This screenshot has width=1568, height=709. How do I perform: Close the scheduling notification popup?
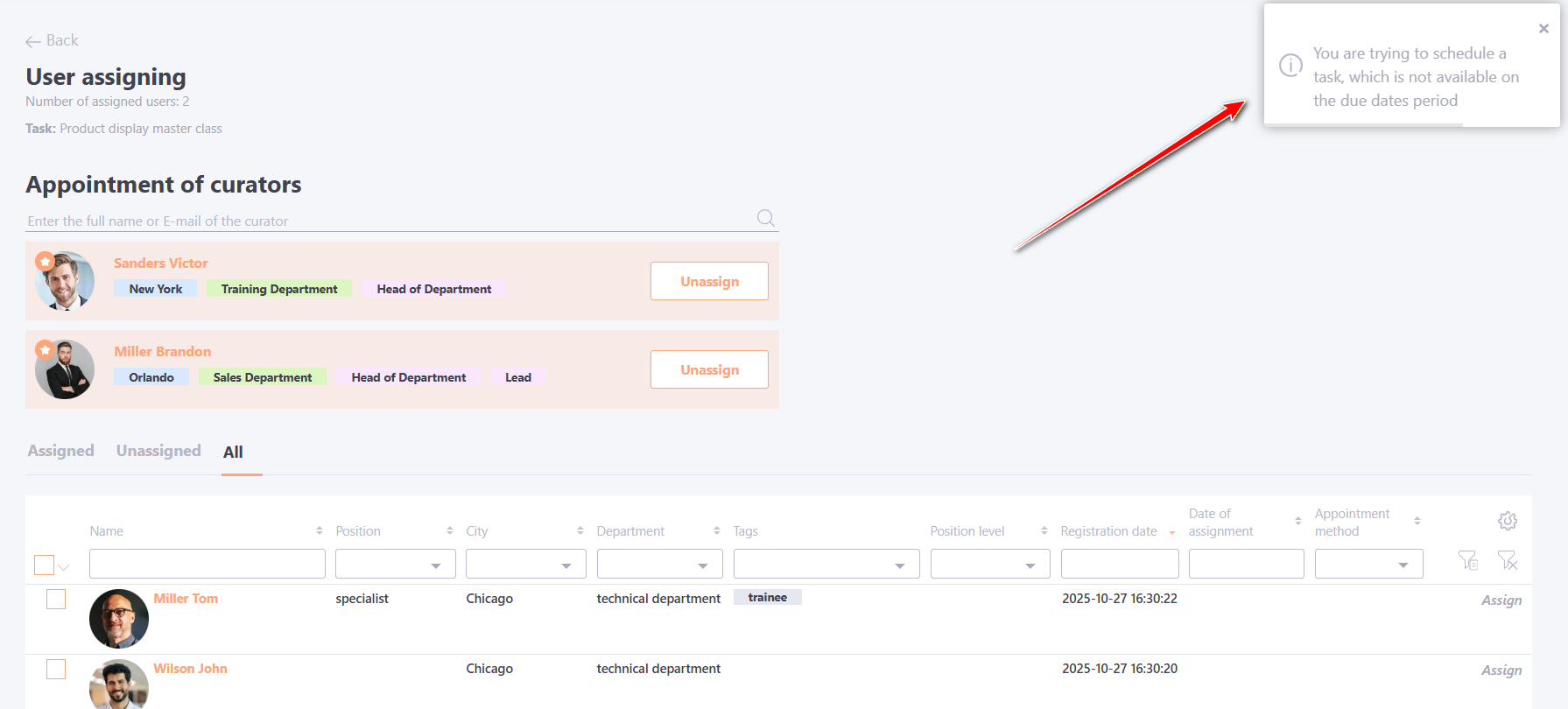(x=1543, y=29)
